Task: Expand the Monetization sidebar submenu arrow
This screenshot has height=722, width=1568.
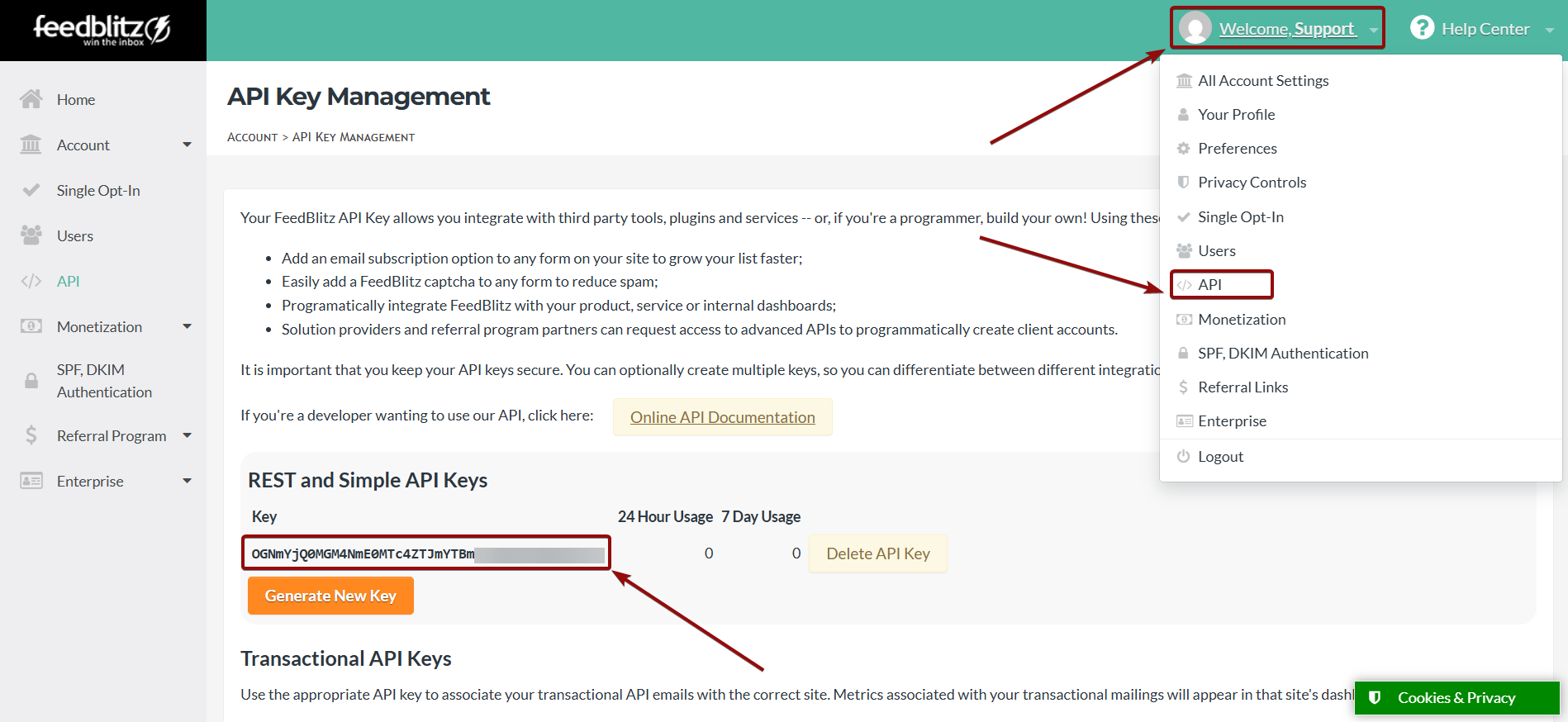Action: click(188, 326)
